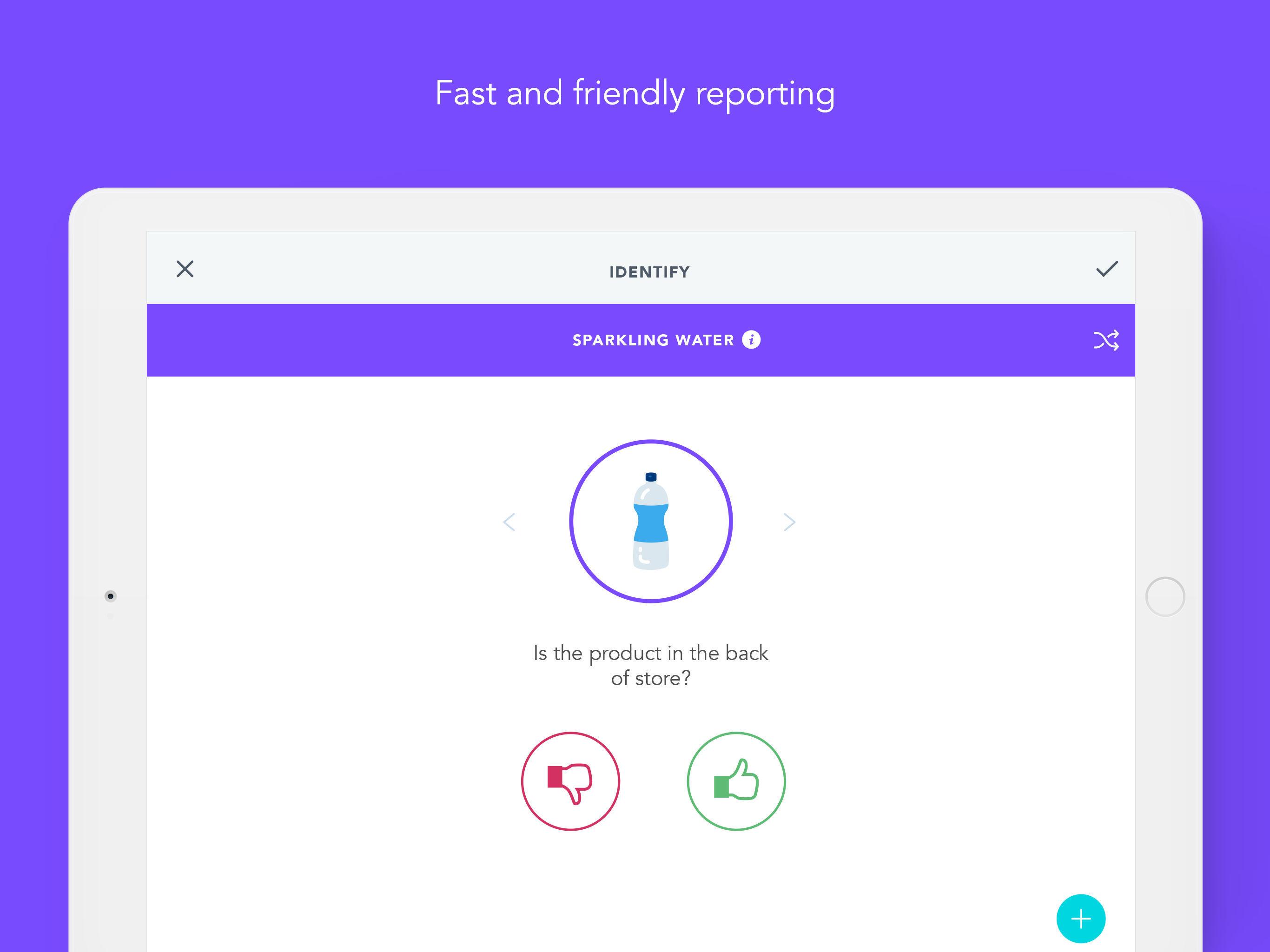Click the blue cap of the bottle
Screen dimensions: 1270x952
pyautogui.click(x=650, y=476)
